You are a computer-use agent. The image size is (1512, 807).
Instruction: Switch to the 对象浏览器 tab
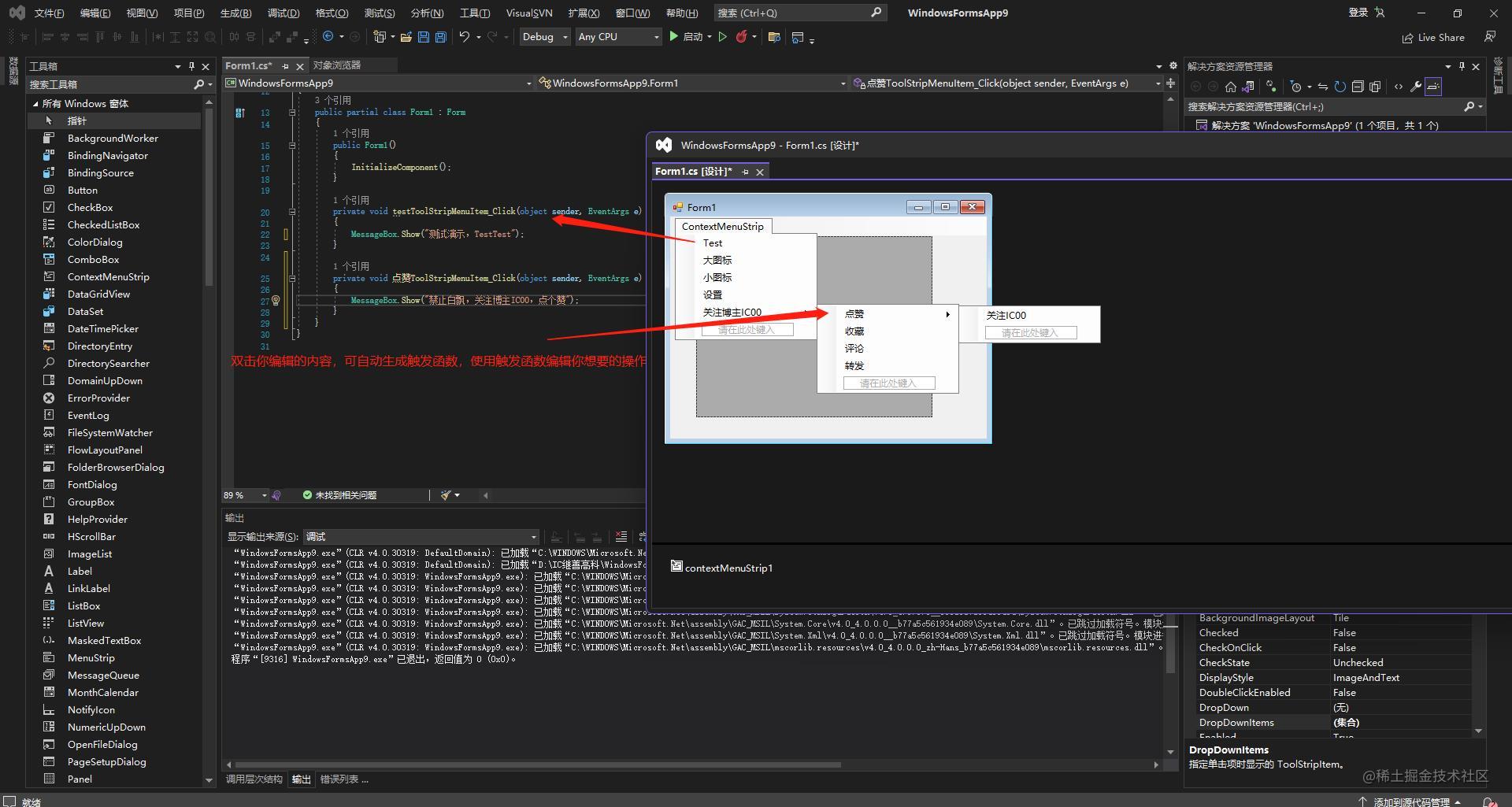pos(337,65)
